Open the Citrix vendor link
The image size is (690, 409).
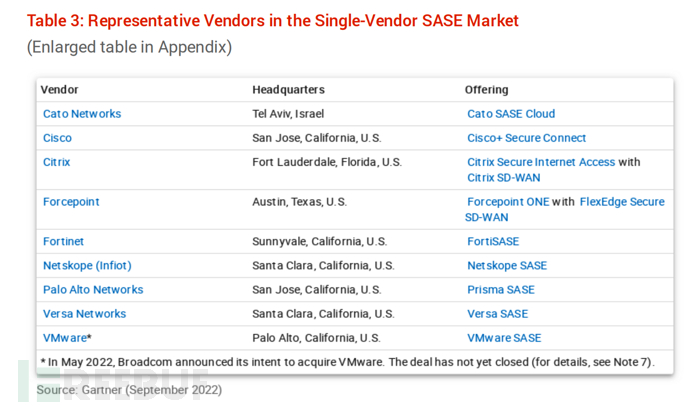pyautogui.click(x=57, y=162)
